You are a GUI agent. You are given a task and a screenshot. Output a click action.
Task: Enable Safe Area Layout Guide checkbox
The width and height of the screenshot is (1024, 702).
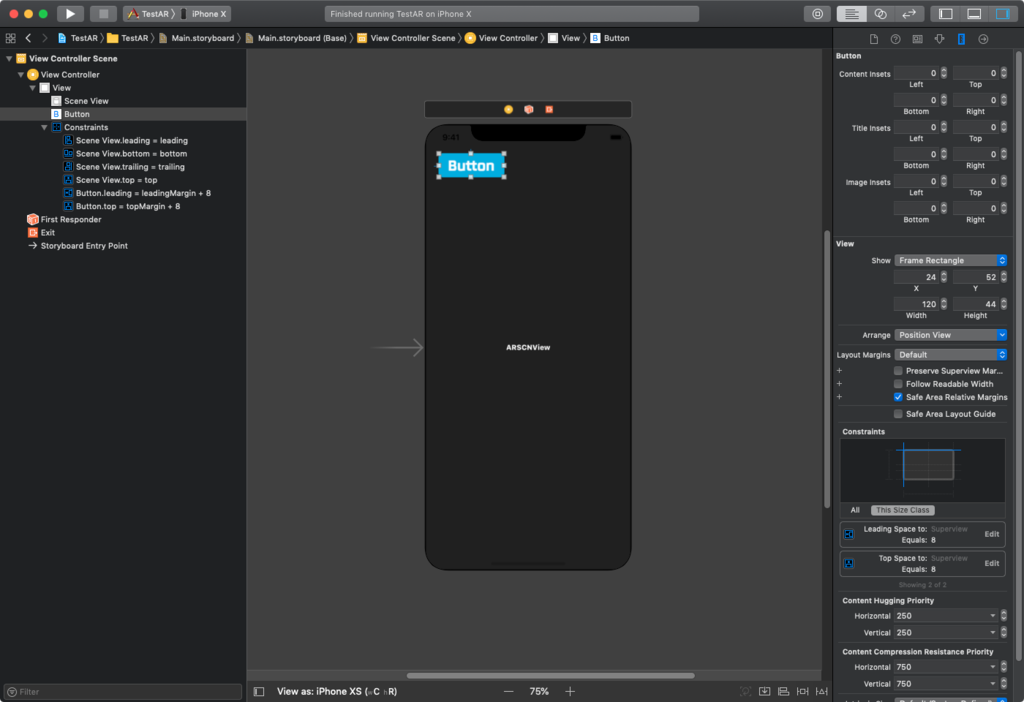898,414
